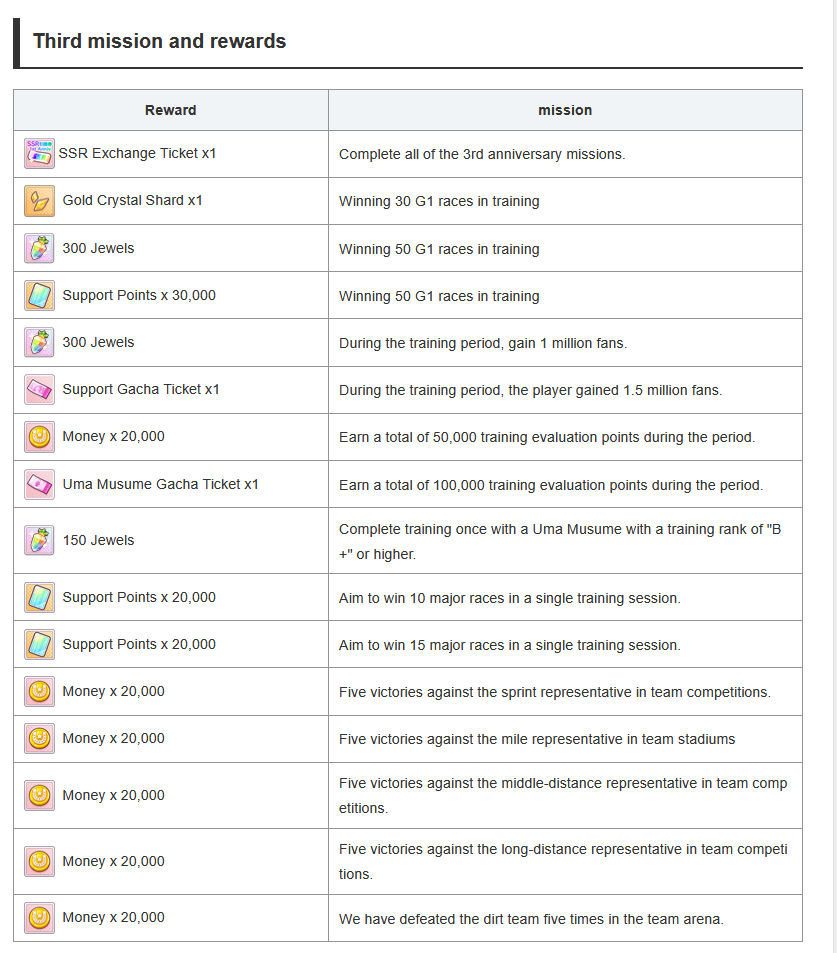This screenshot has height=953, width=837.
Task: Click the coin icon in sprint representative row
Action: pos(40,692)
